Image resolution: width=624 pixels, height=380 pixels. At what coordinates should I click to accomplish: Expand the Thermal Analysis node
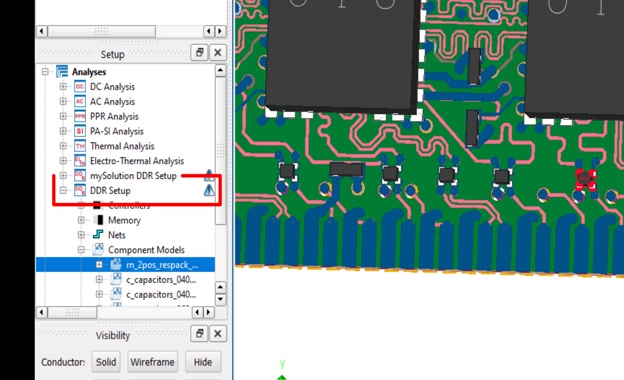63,146
